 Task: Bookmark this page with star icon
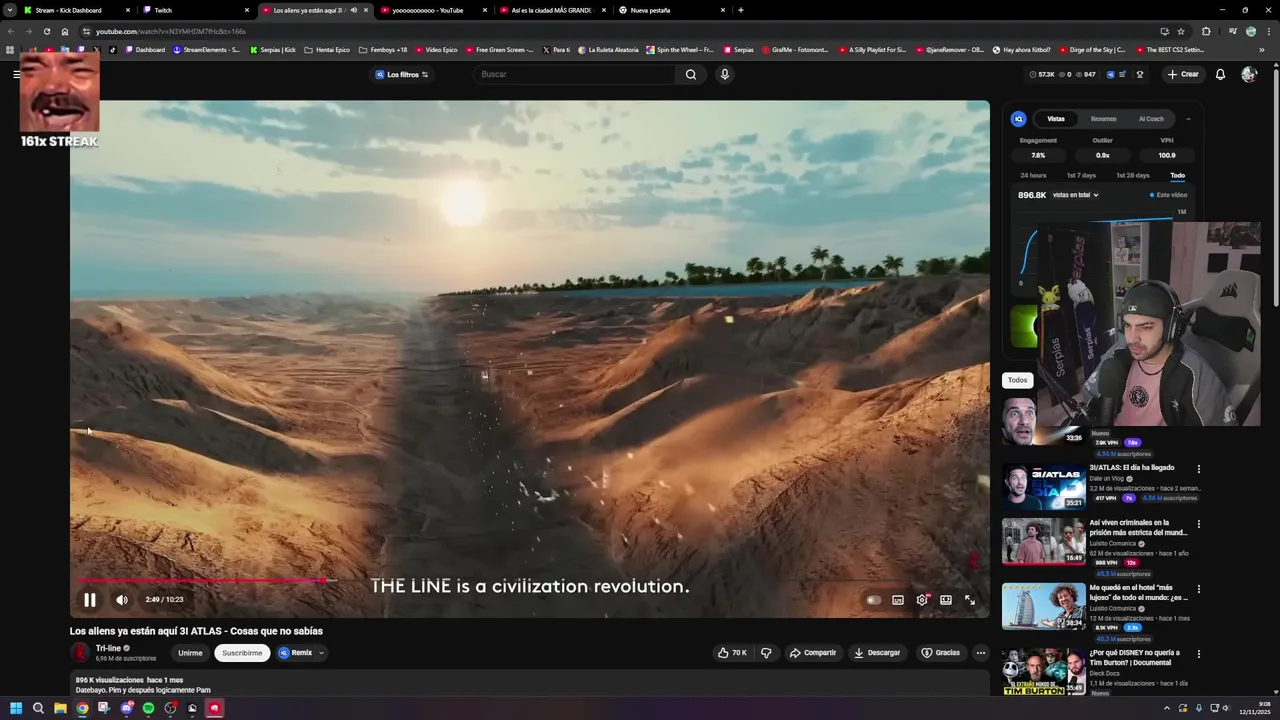click(x=1181, y=31)
